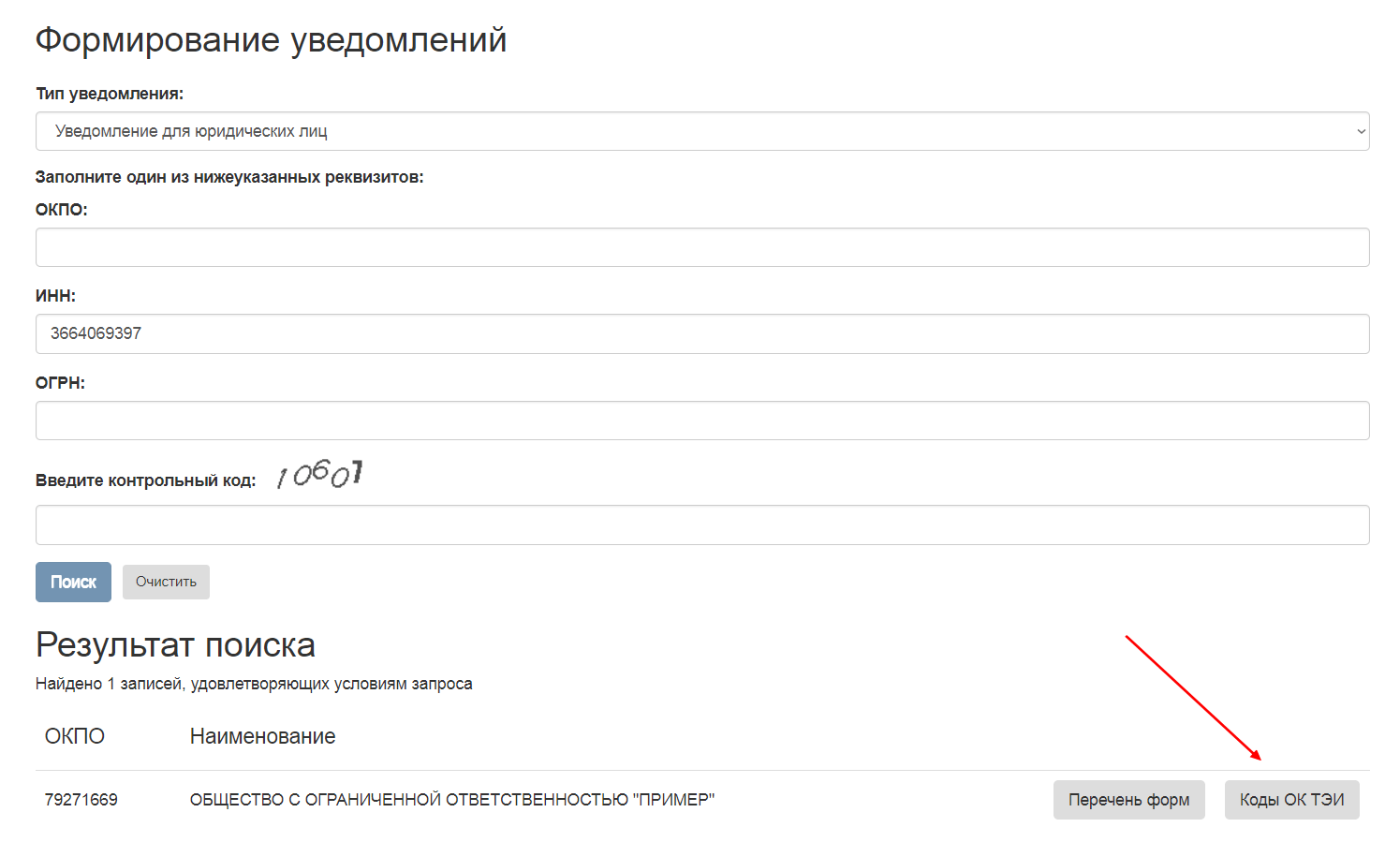1400x842 pixels.
Task: Open the notification type dropdown
Action: 702,131
